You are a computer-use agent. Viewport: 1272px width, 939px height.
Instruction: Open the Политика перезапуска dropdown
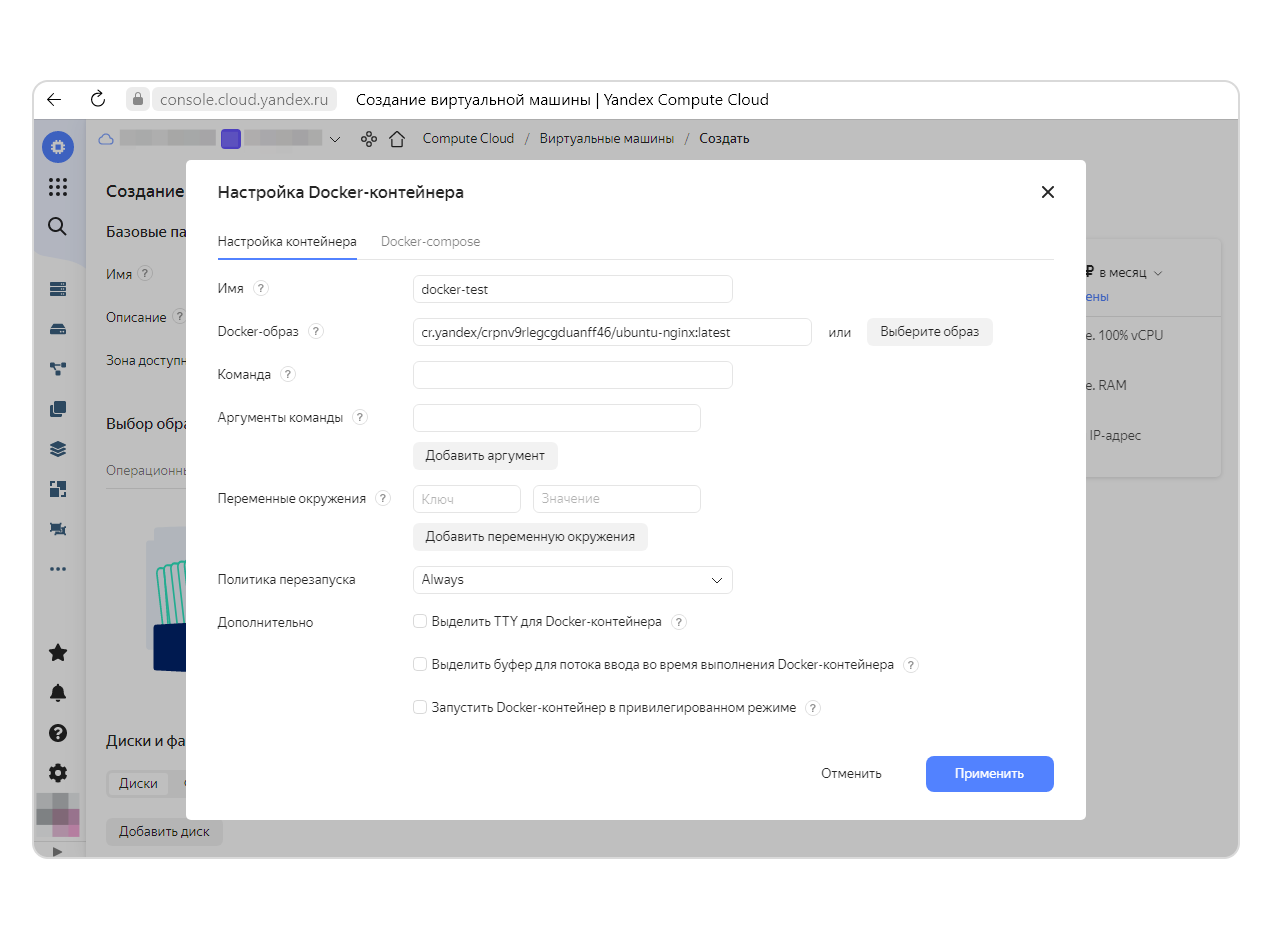tap(572, 580)
